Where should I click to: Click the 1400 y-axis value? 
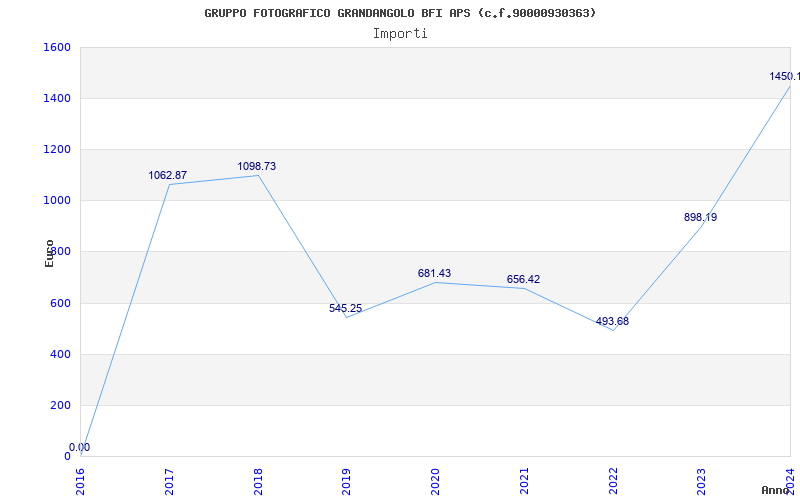click(x=57, y=98)
